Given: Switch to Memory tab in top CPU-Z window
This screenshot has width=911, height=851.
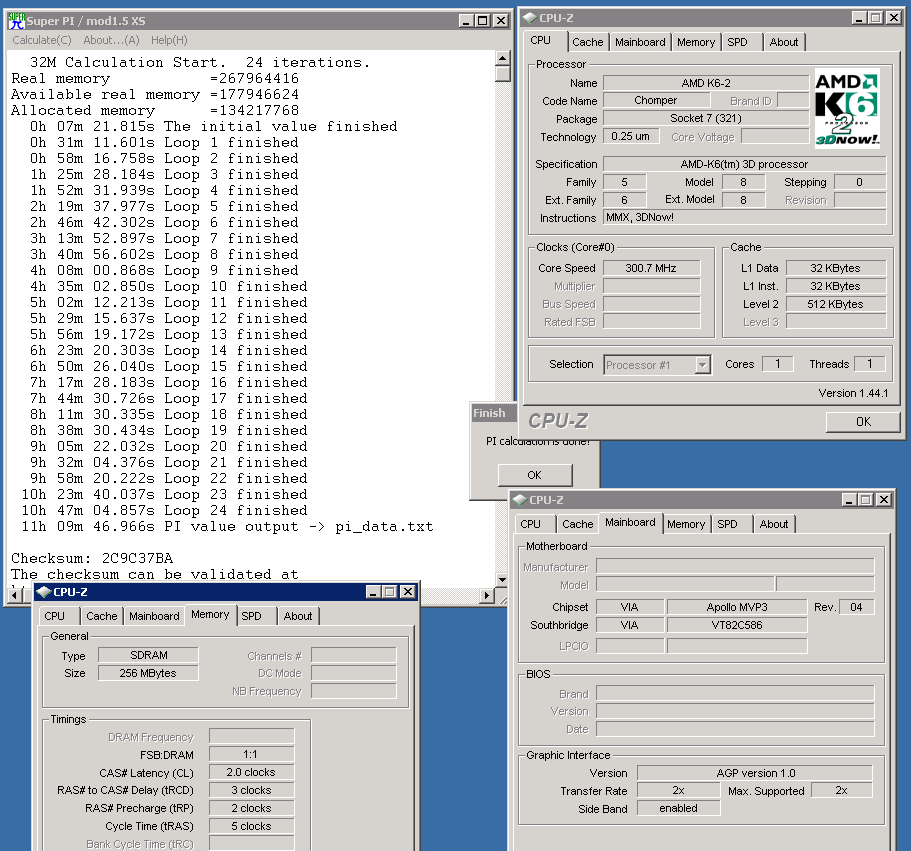Looking at the screenshot, I should pyautogui.click(x=695, y=42).
